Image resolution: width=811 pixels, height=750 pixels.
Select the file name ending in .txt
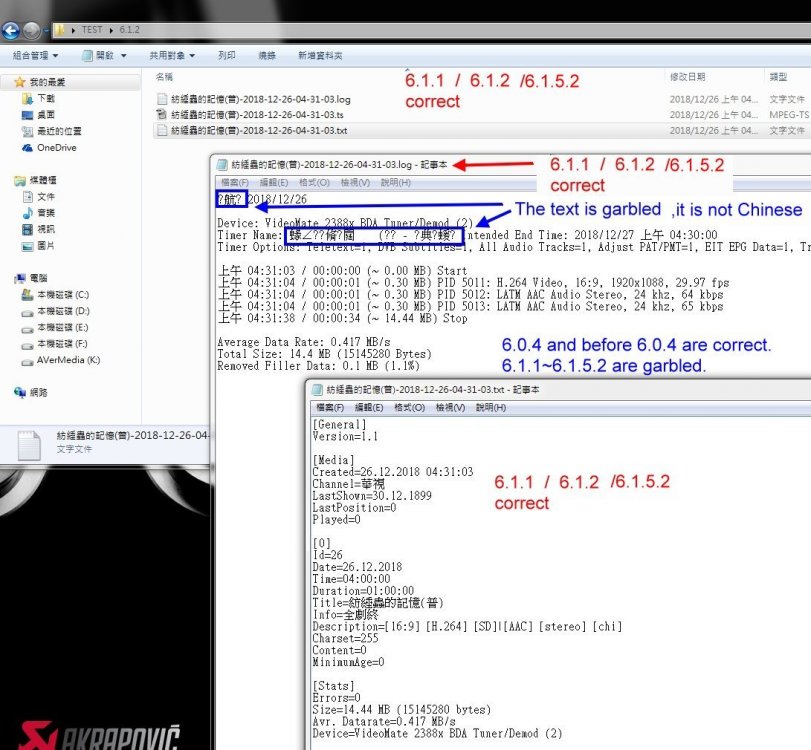(x=259, y=130)
